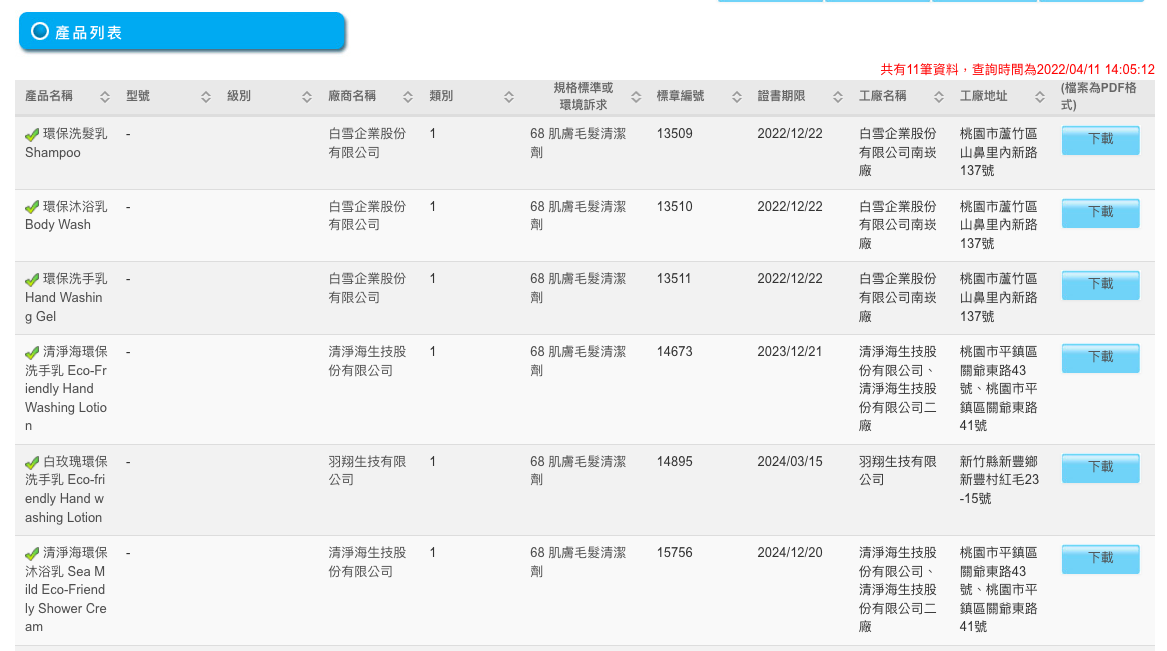This screenshot has height=651, width=1167.
Task: Select certificate number 13510
Action: 674,207
